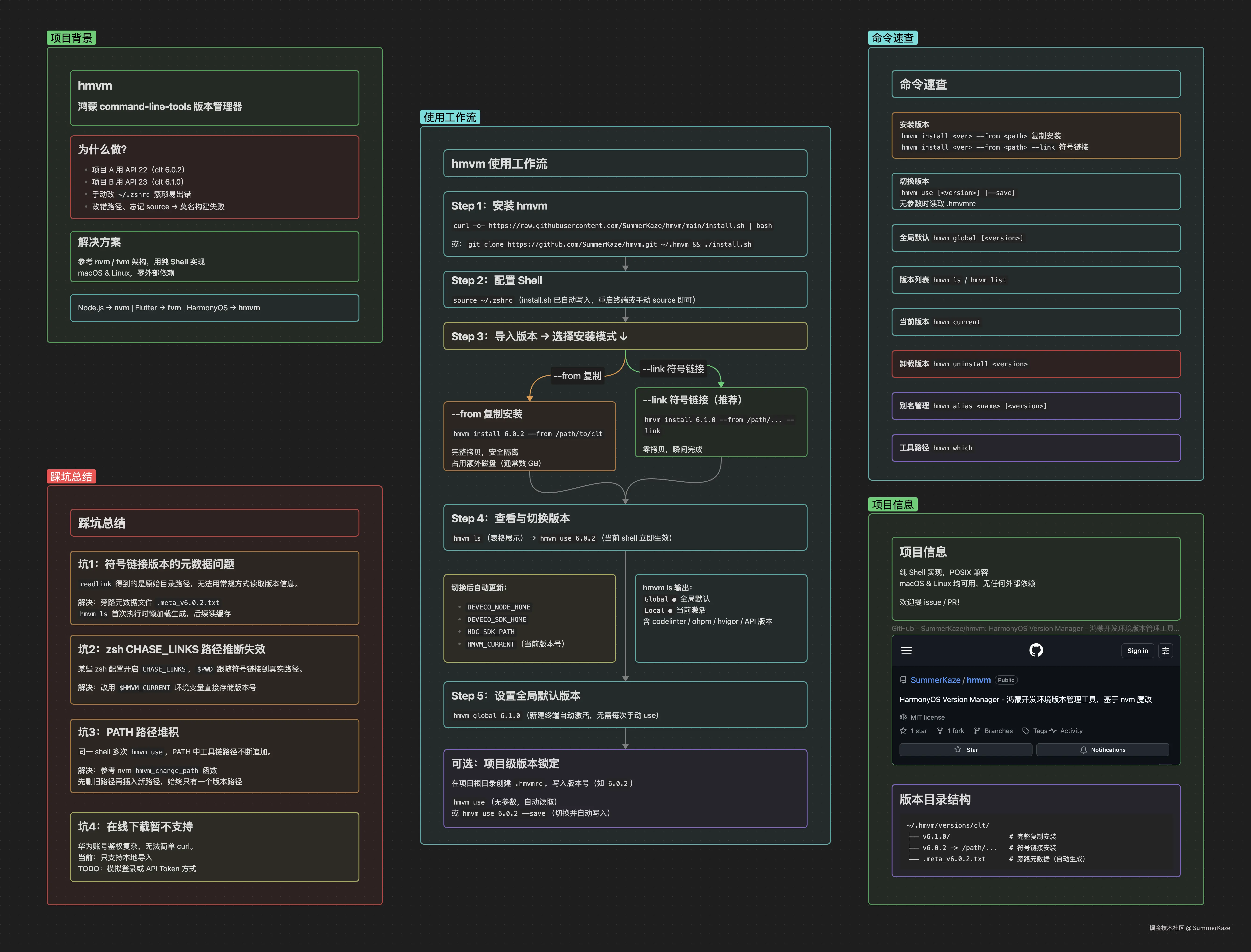Image resolution: width=1251 pixels, height=952 pixels.
Task: Select the 命令速查 green section label
Action: (892, 38)
